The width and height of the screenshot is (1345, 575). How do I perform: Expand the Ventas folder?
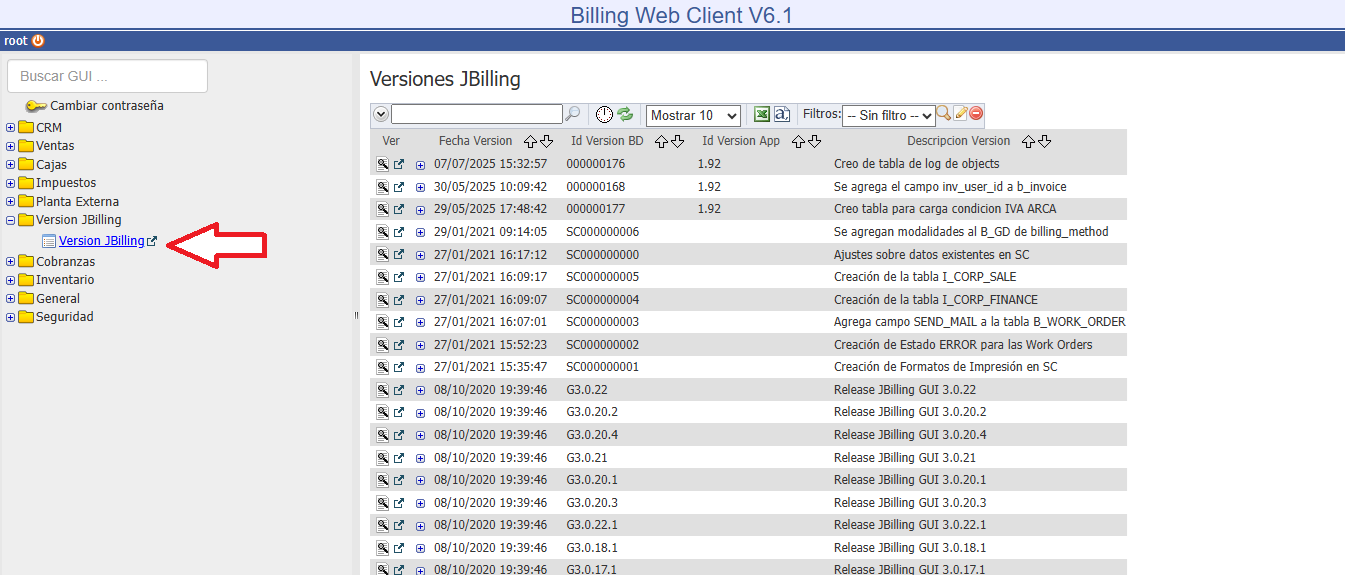pyautogui.click(x=11, y=146)
